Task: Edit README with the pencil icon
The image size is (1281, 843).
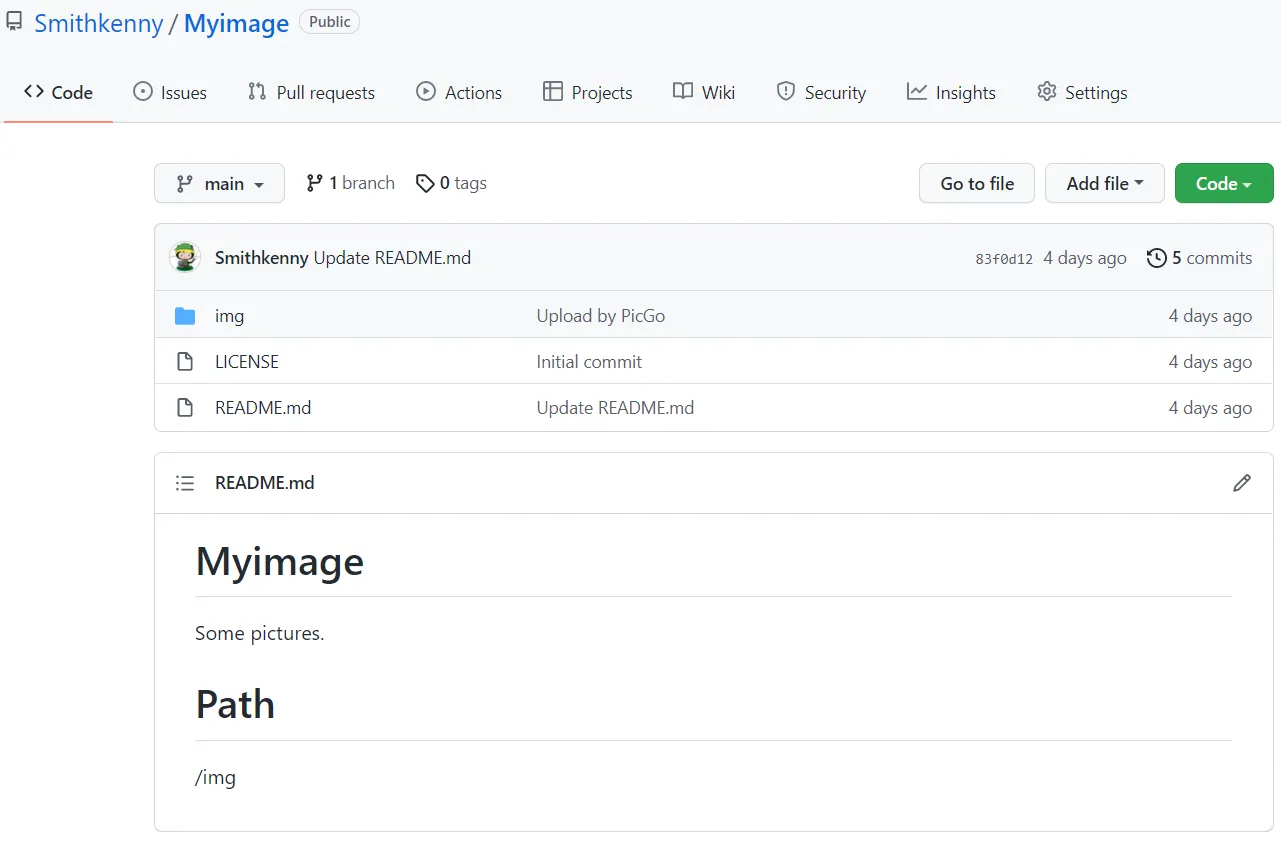Action: (x=1242, y=483)
